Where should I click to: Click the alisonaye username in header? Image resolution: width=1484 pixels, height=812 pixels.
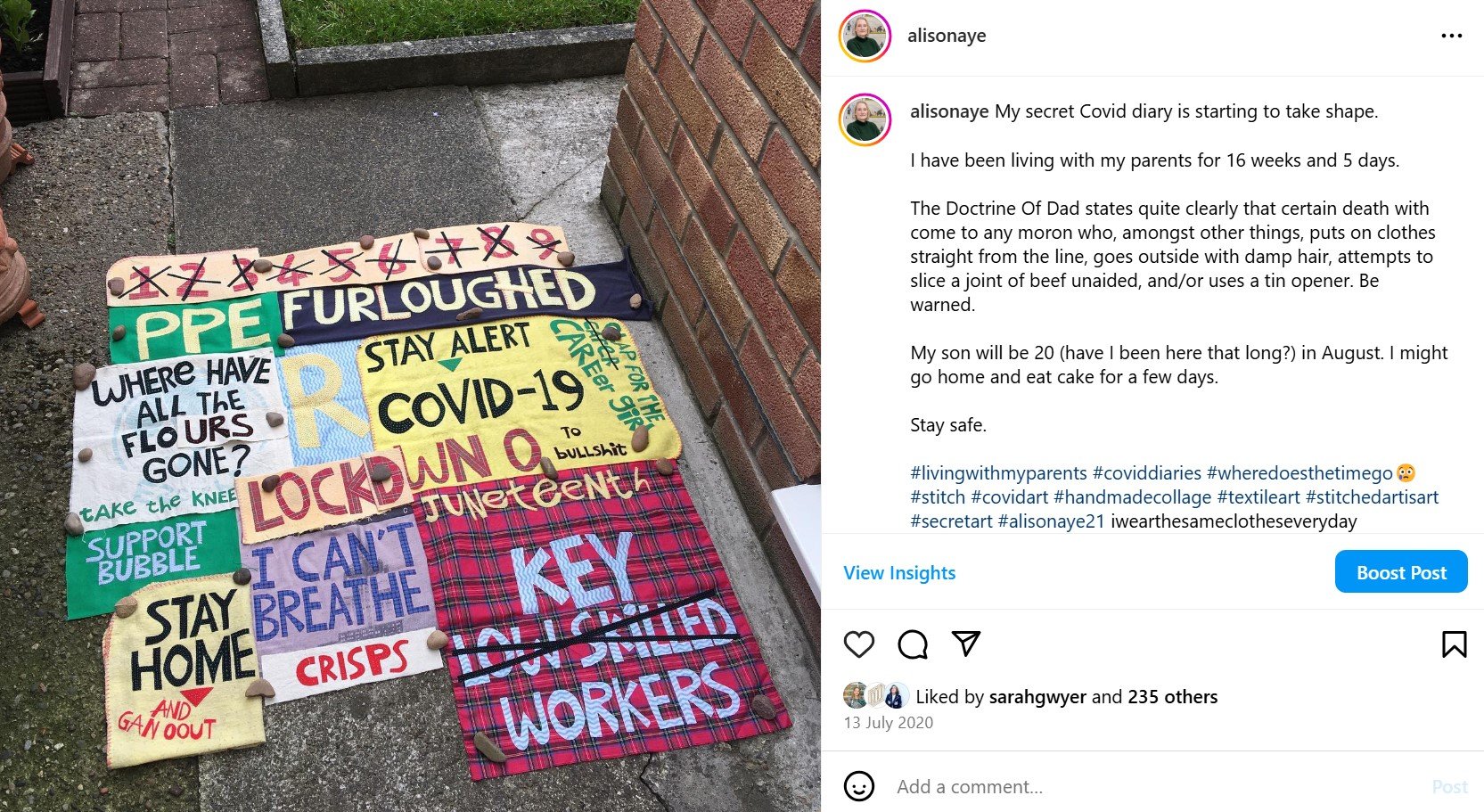(x=947, y=36)
